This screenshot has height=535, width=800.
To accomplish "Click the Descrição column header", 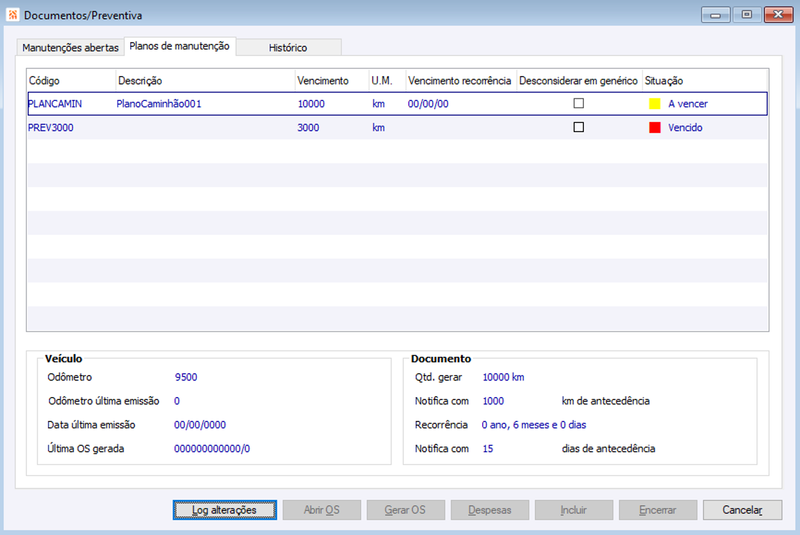I will pyautogui.click(x=206, y=81).
